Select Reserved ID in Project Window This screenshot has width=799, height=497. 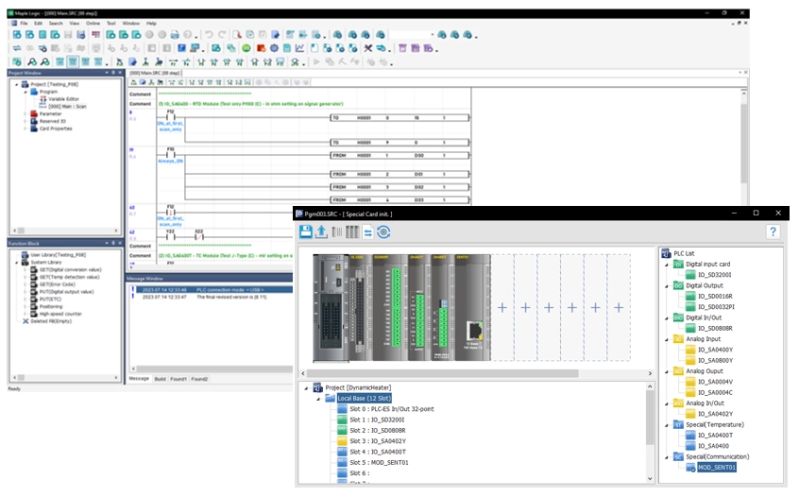[x=52, y=121]
